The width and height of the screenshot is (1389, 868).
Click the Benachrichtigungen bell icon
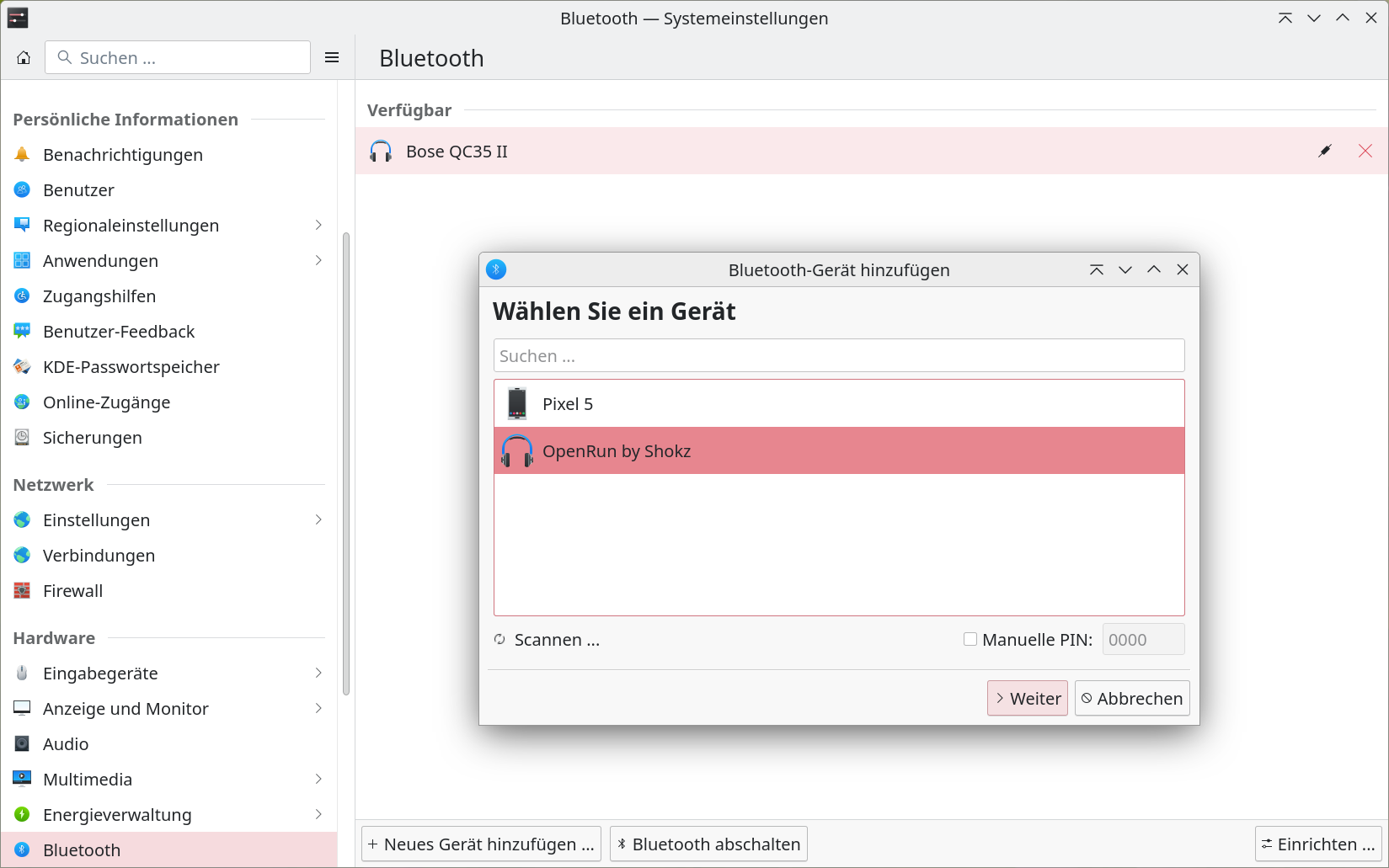[x=23, y=155]
